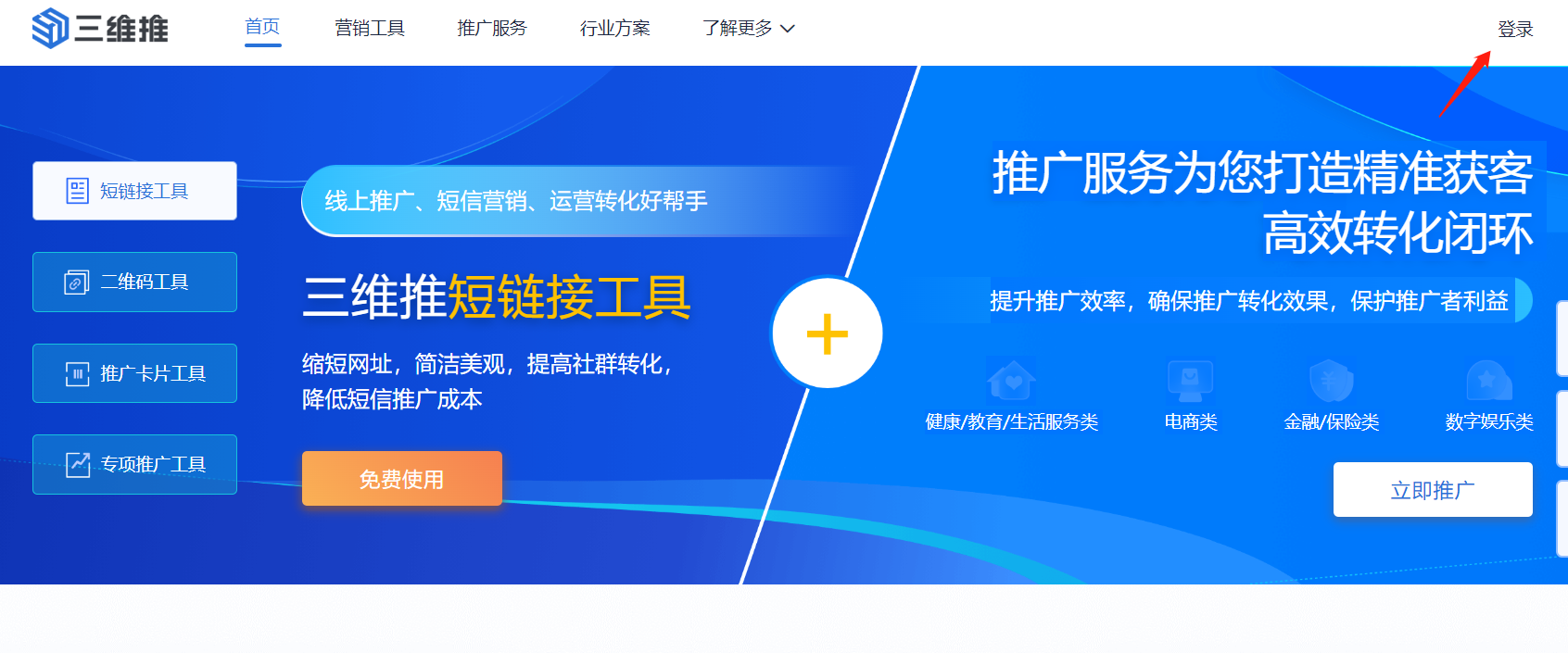This screenshot has height=653, width=1568.
Task: Select the 短链接工具 tab button
Action: tap(134, 191)
